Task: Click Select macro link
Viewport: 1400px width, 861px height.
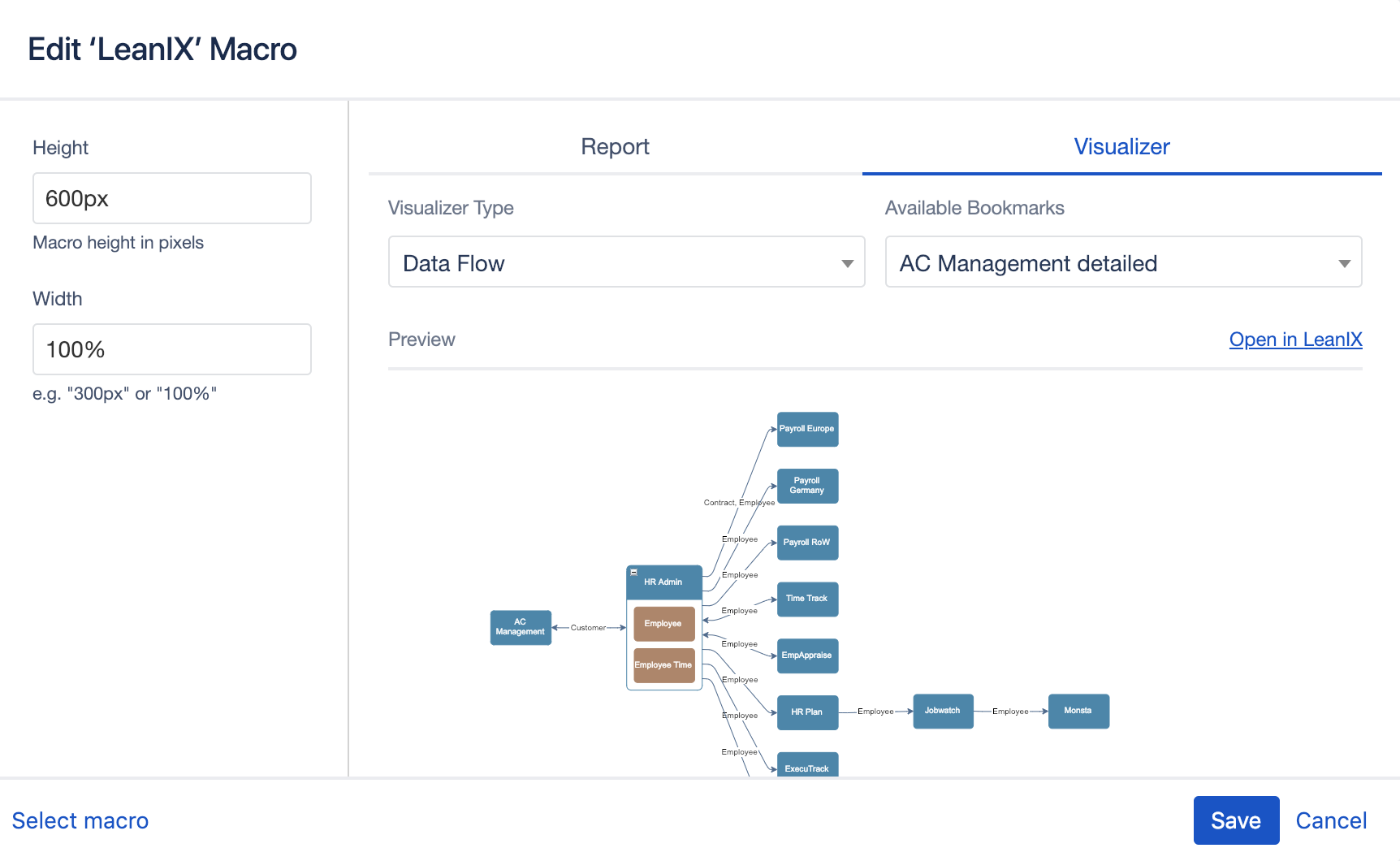Action: (80, 820)
